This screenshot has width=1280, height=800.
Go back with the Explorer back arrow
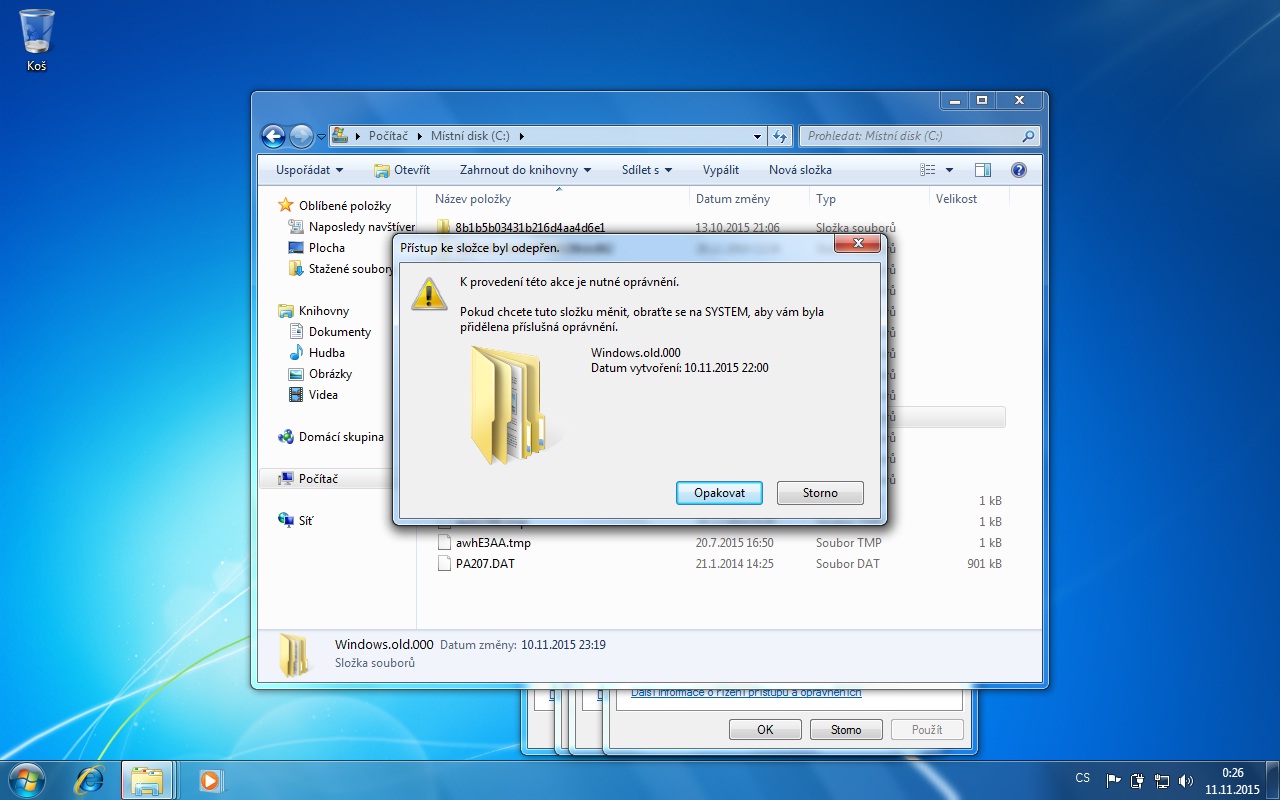273,136
